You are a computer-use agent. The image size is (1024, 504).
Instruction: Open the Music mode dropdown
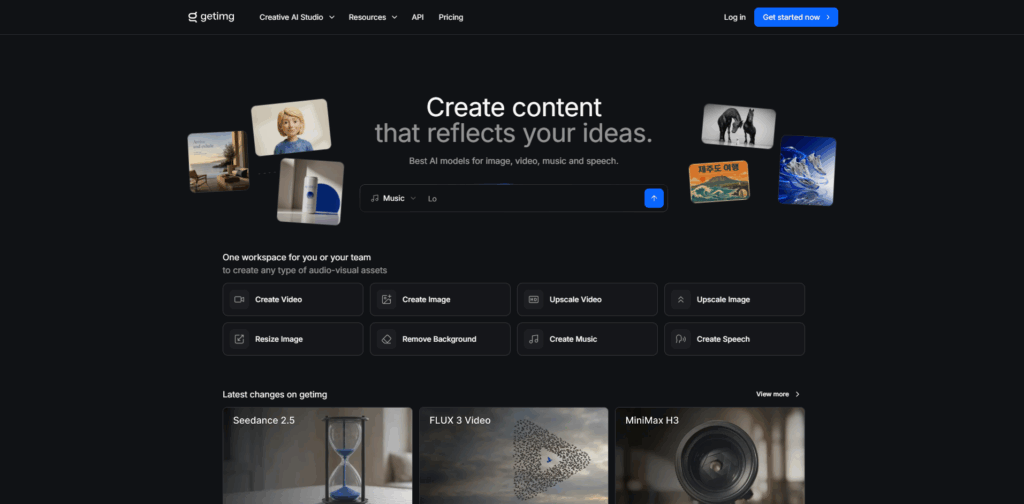pyautogui.click(x=393, y=198)
